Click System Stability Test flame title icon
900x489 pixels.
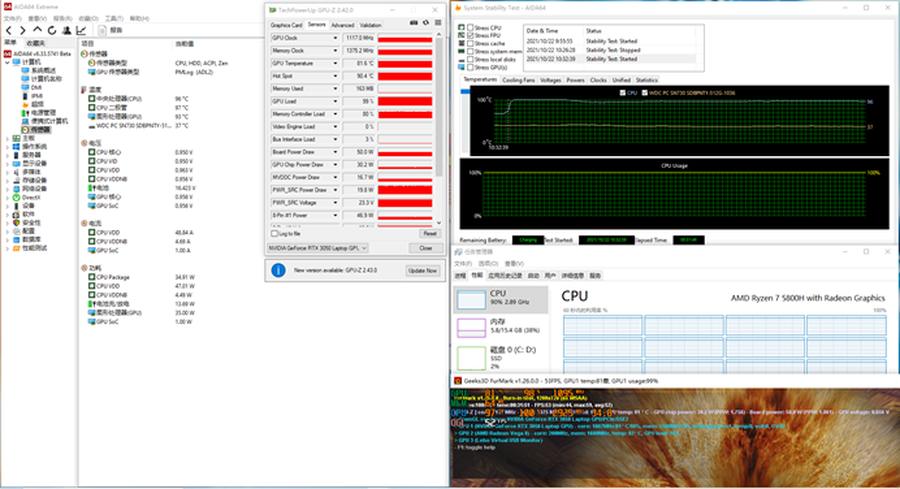tap(457, 8)
